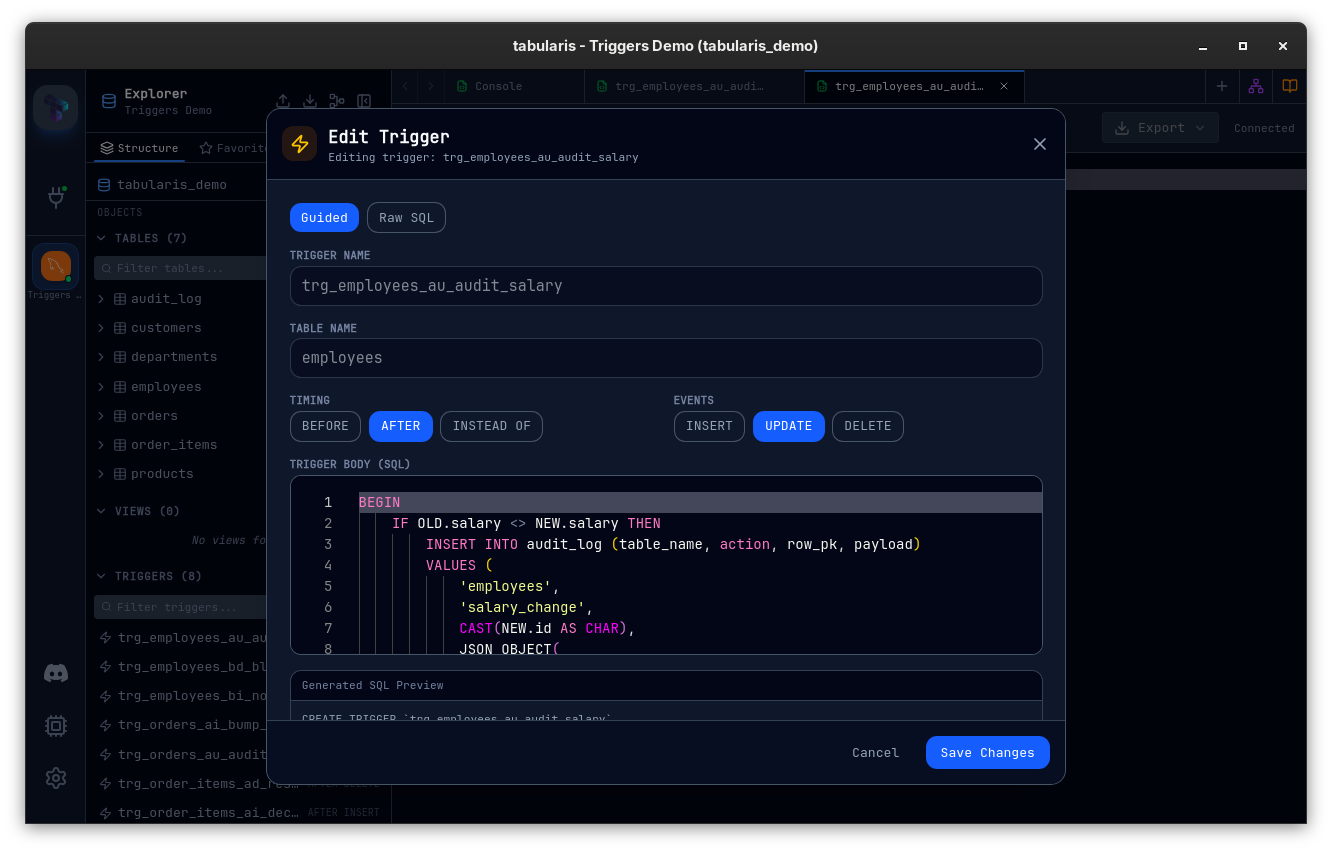Set trigger timing to BEFORE

tap(325, 426)
